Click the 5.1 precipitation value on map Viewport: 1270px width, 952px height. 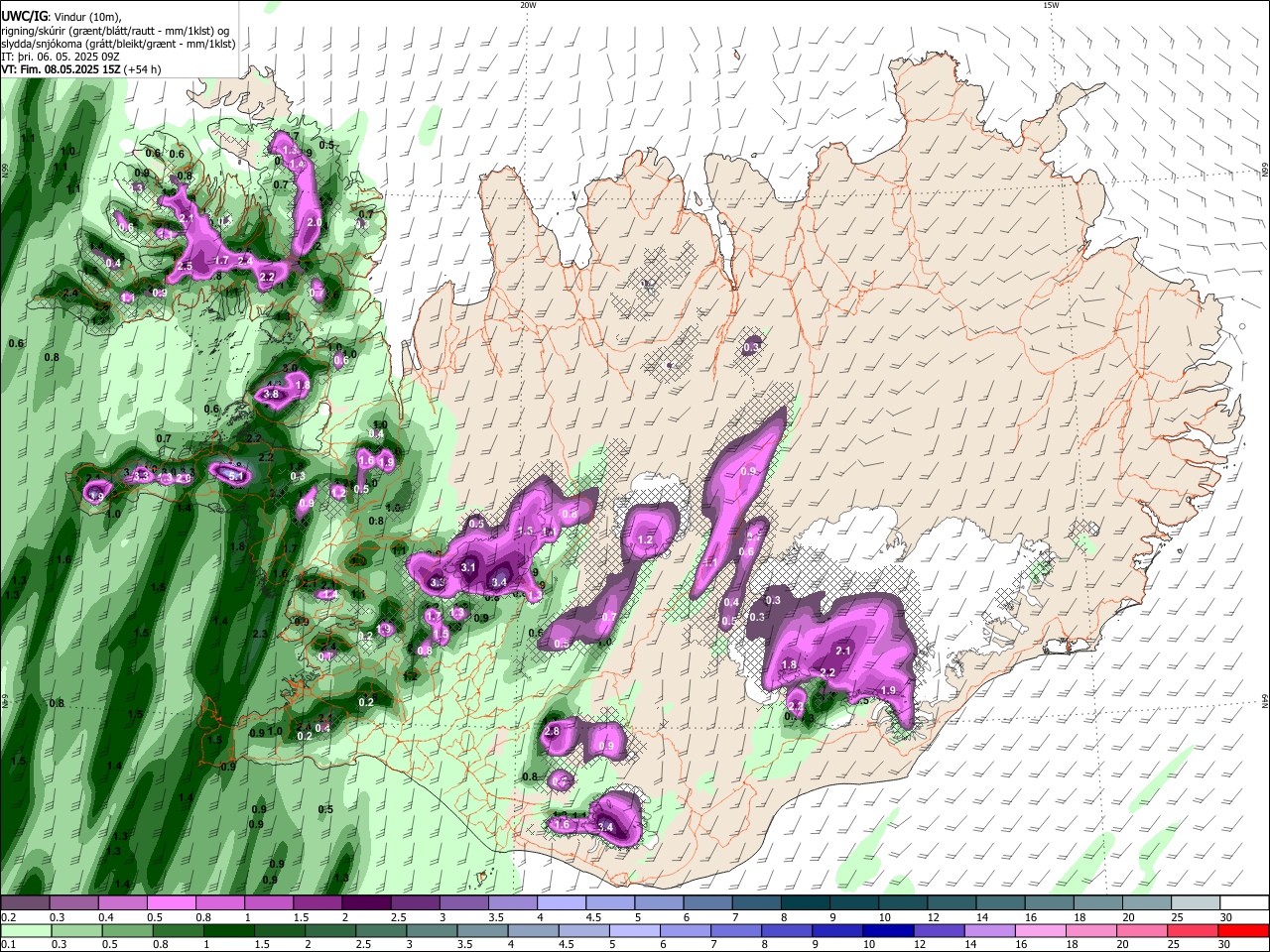click(236, 476)
